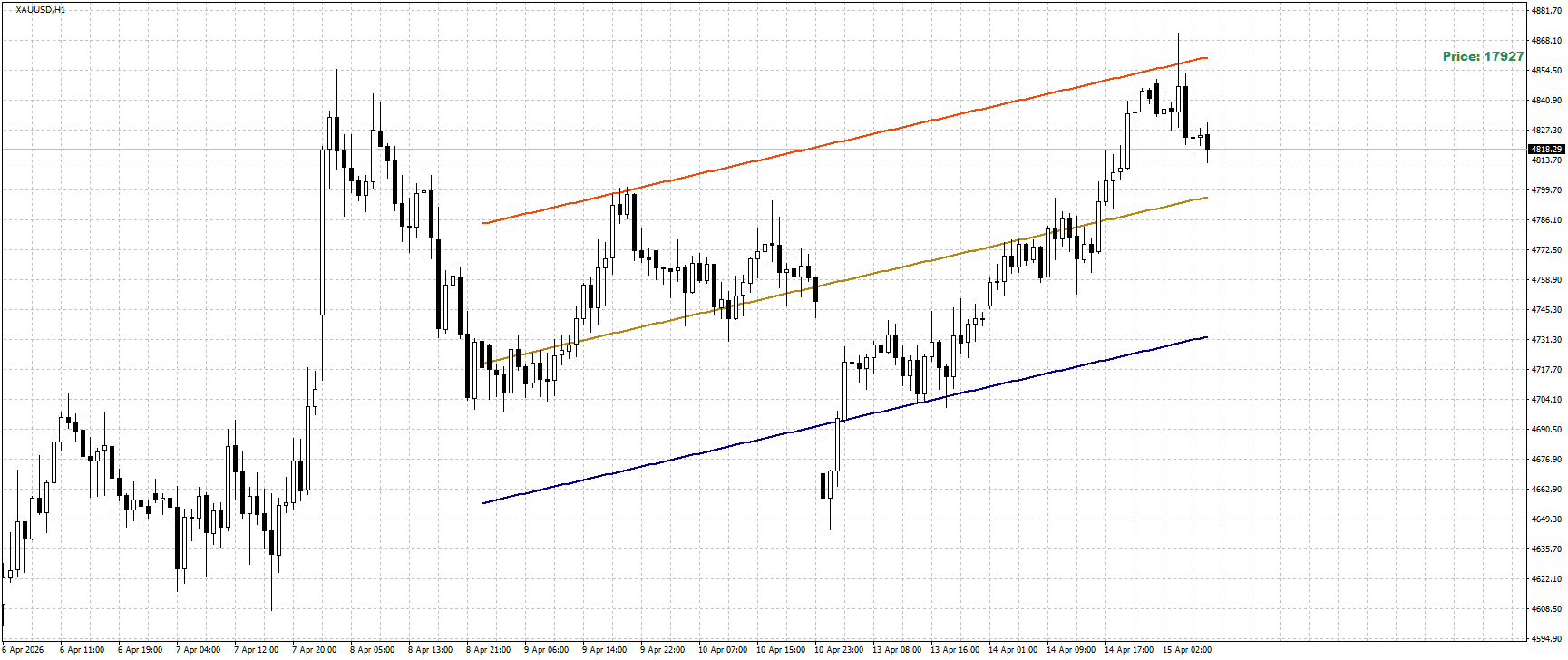The image size is (1568, 660).
Task: Click the 4690.50 price axis label
Action: [x=1546, y=430]
